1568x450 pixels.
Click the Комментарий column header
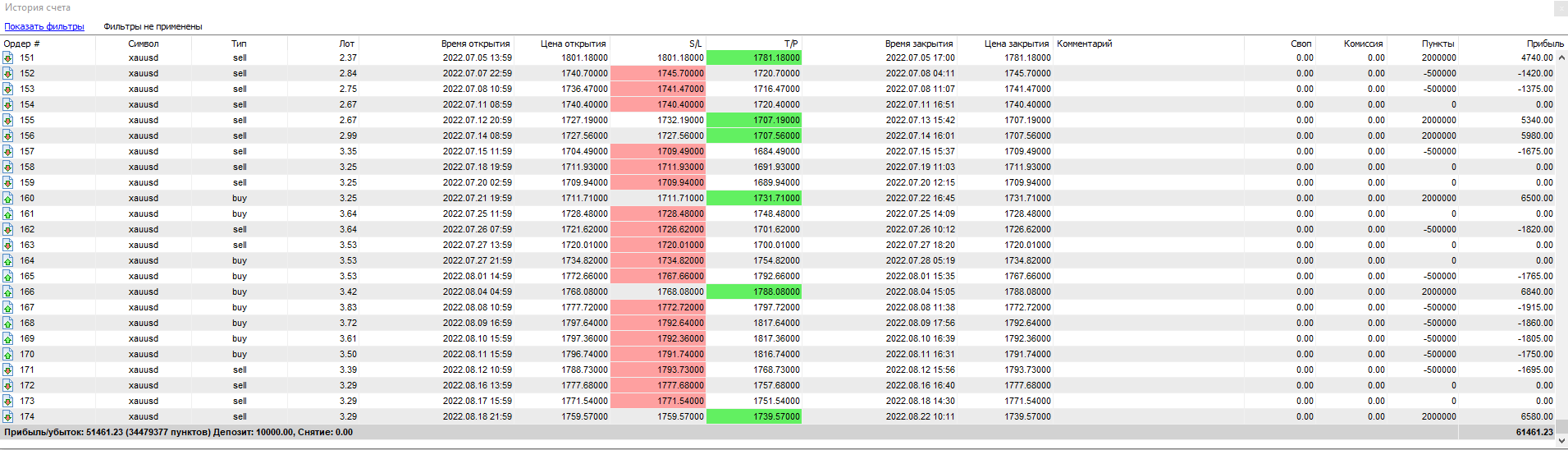[x=1085, y=44]
